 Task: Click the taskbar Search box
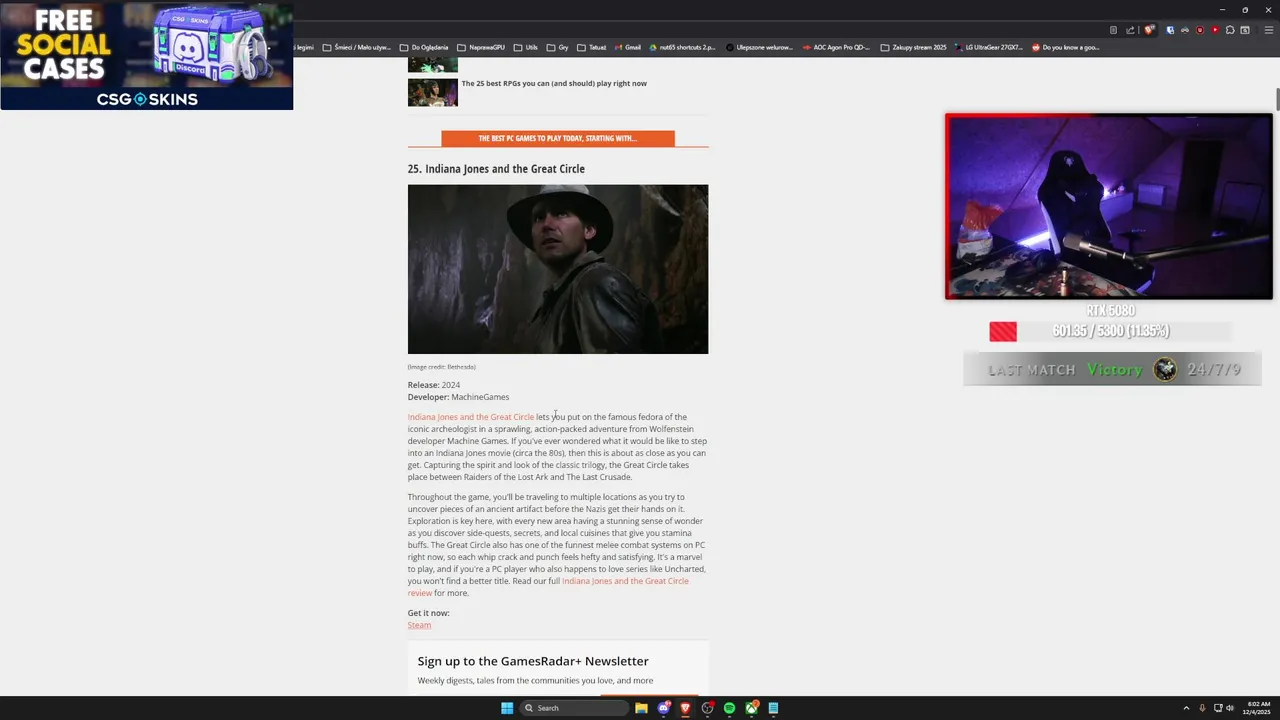pos(575,708)
